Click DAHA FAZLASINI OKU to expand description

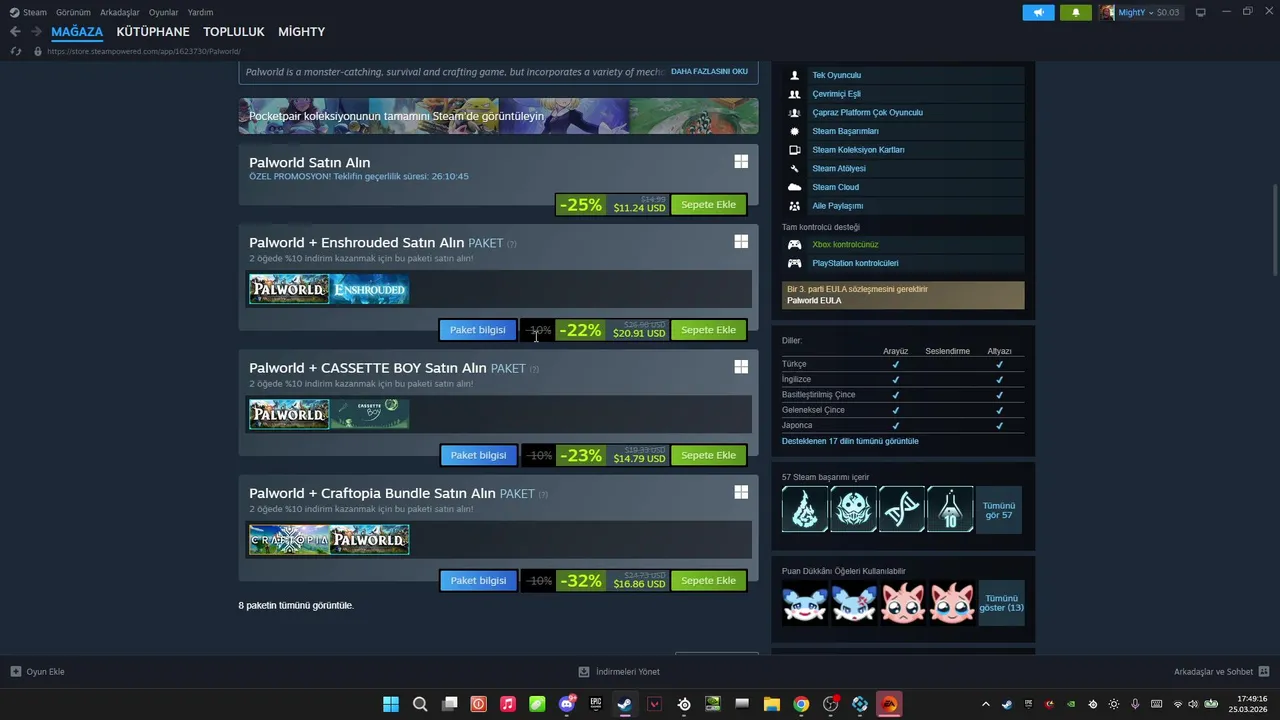709,72
